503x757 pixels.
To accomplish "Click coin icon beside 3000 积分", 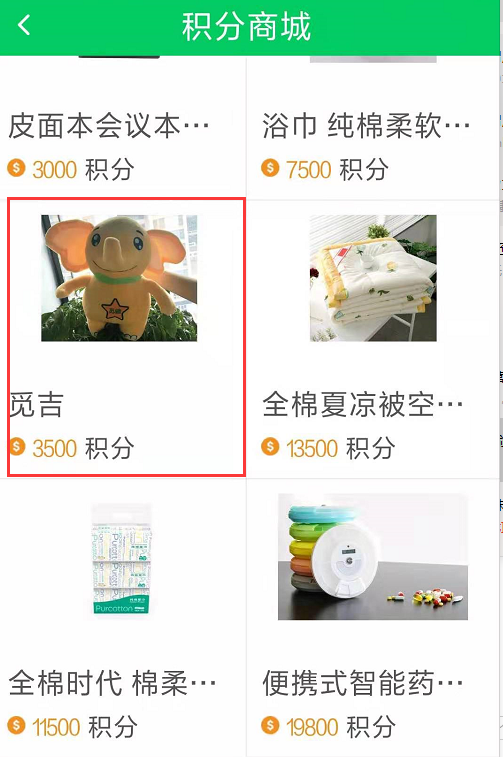I will pos(16,168).
